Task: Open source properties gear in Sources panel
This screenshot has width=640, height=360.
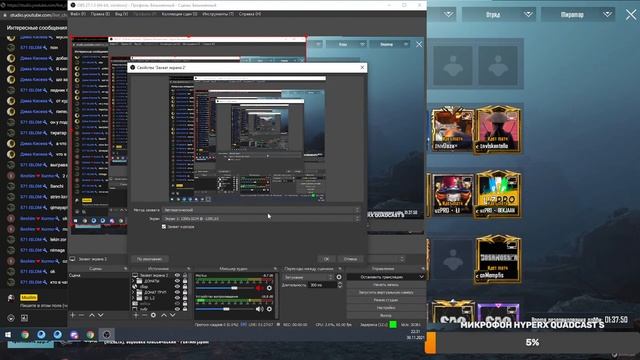Action: (x=153, y=315)
